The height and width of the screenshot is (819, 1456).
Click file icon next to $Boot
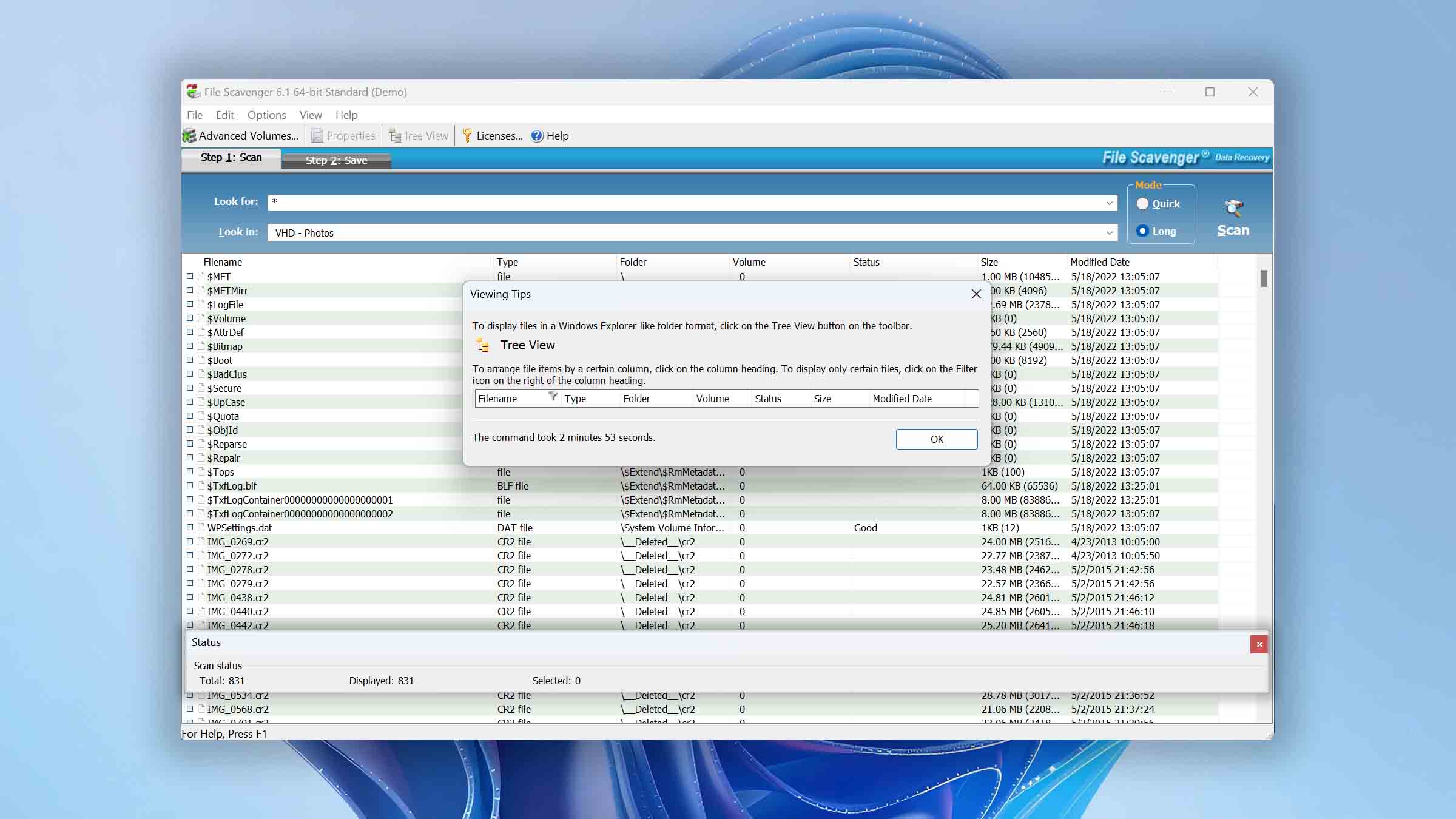tap(201, 360)
